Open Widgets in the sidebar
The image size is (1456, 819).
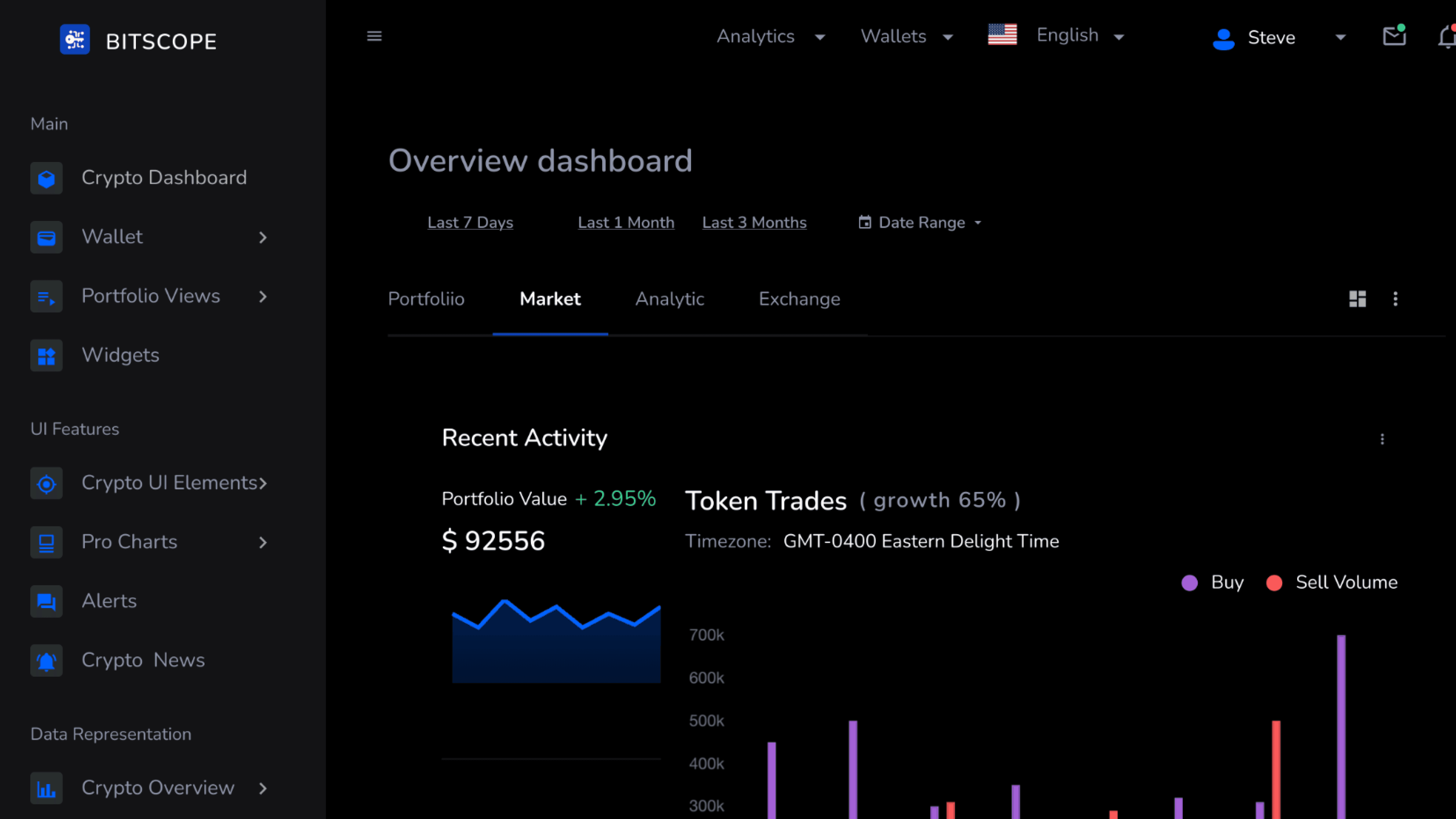click(120, 355)
